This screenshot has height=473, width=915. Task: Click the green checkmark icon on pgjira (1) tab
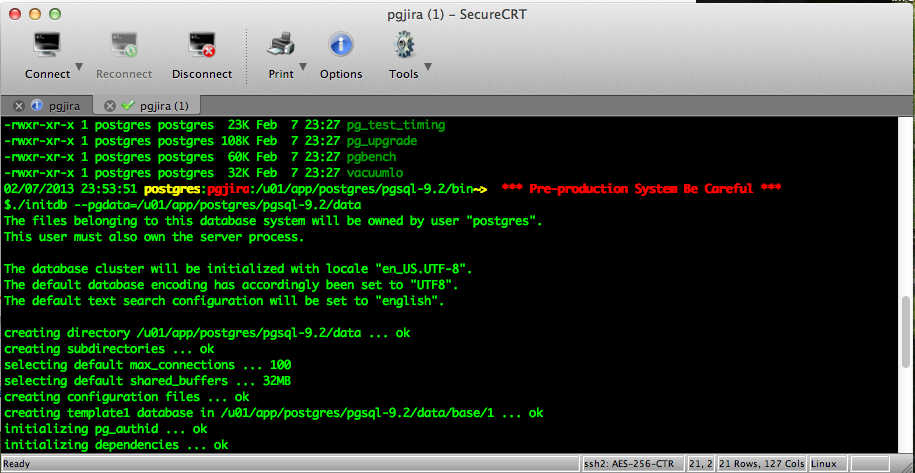[127, 106]
